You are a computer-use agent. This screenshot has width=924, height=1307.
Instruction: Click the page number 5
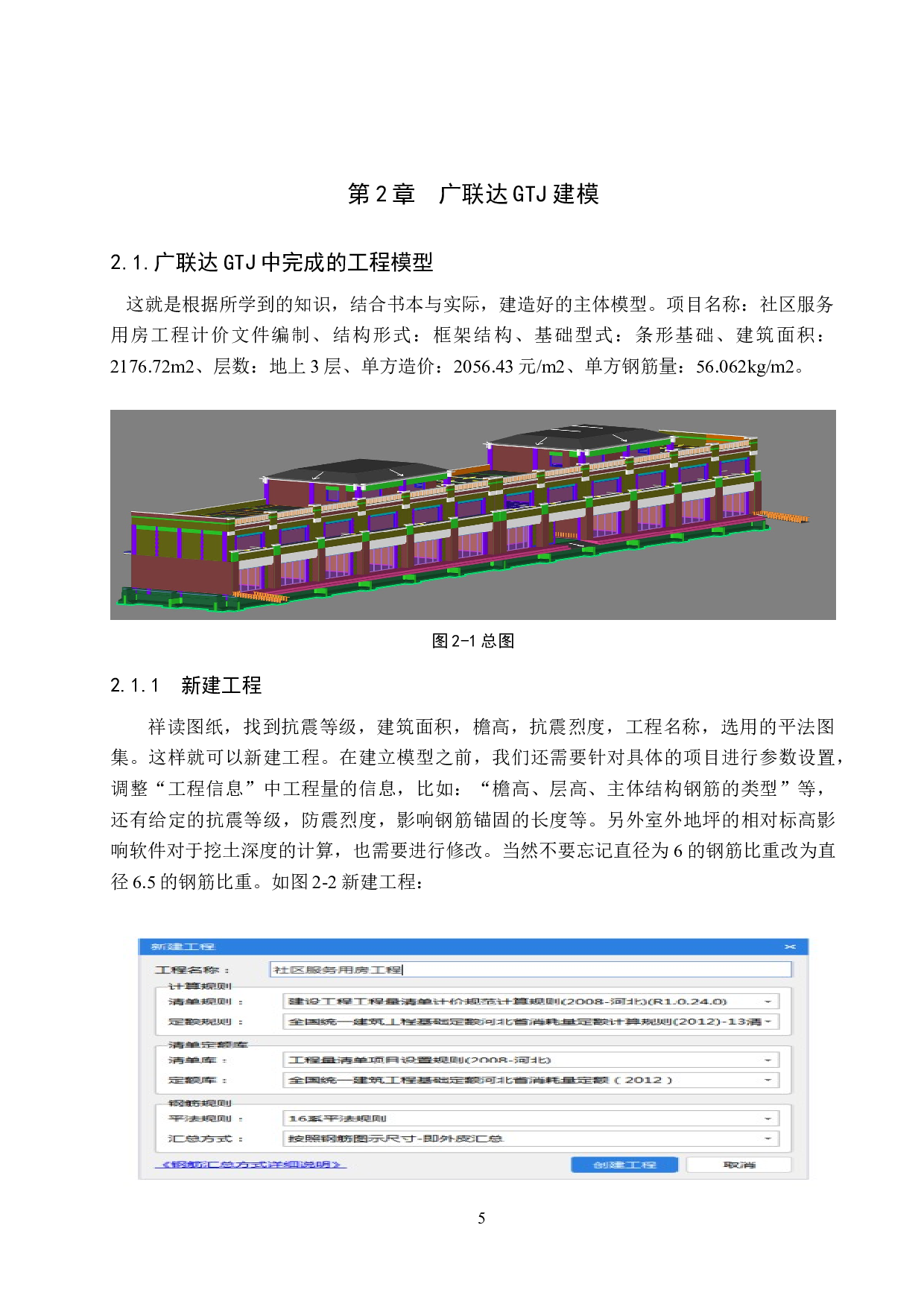[x=481, y=1218]
